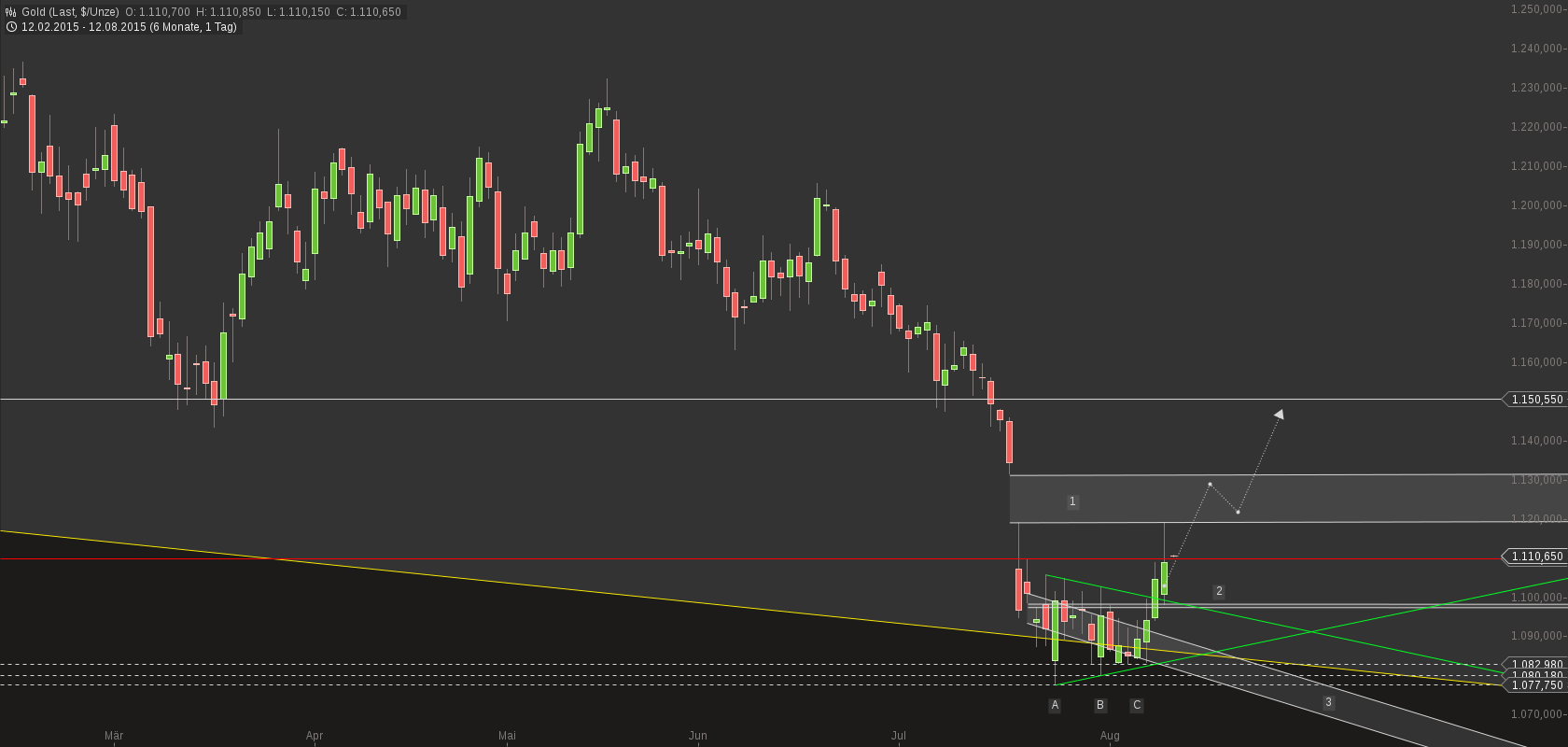
Task: Click the 1.077,750 price tag
Action: [x=1535, y=685]
